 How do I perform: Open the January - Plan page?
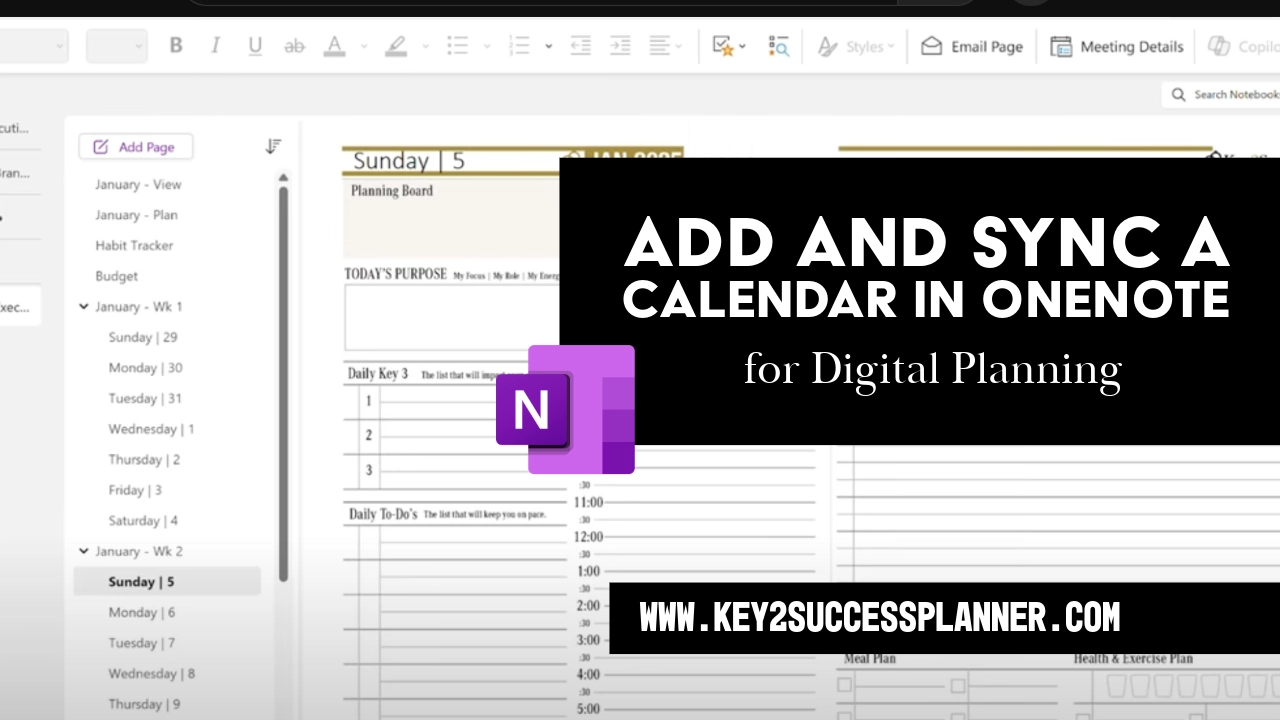pos(136,215)
